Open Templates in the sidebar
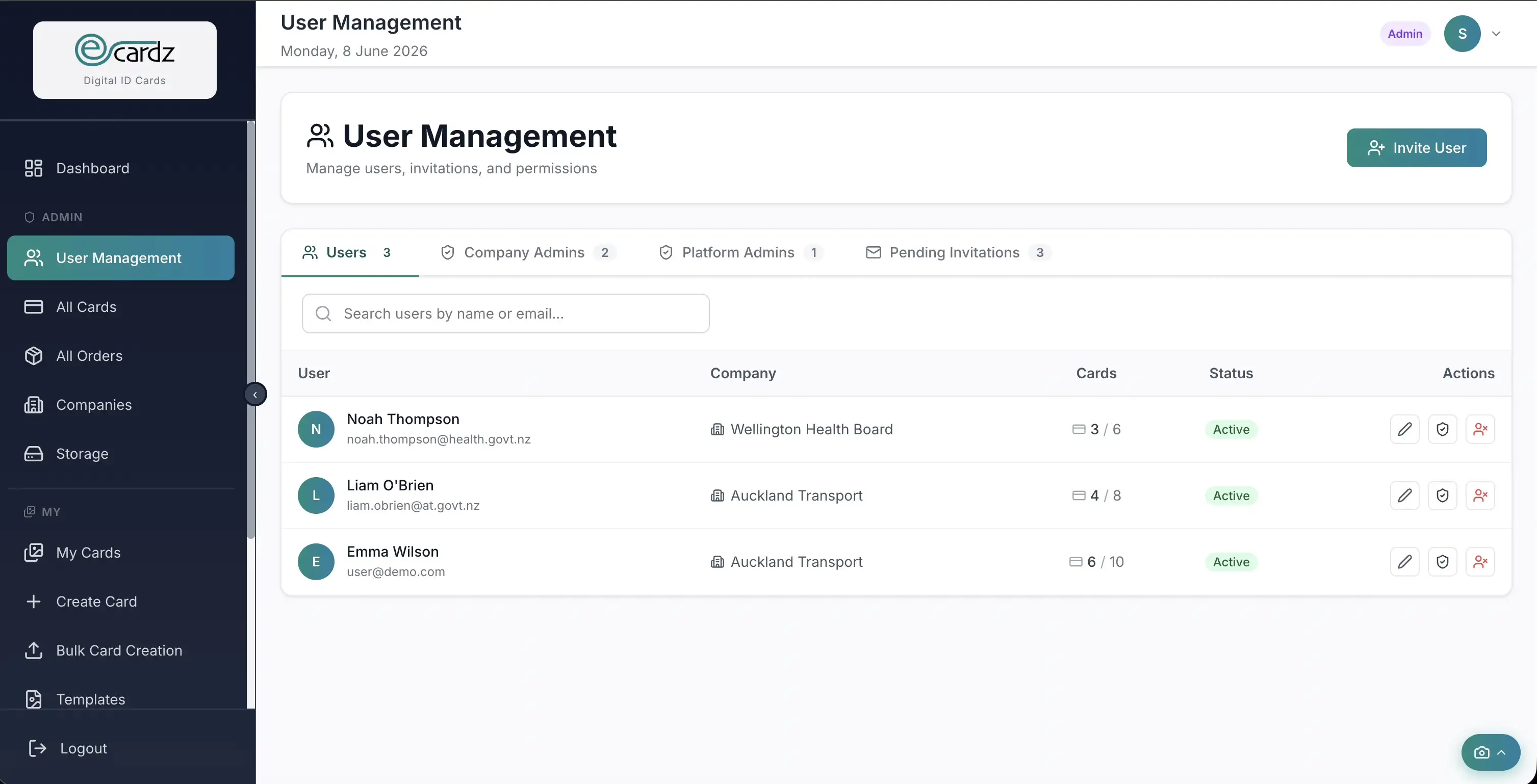The width and height of the screenshot is (1537, 784). click(x=120, y=699)
